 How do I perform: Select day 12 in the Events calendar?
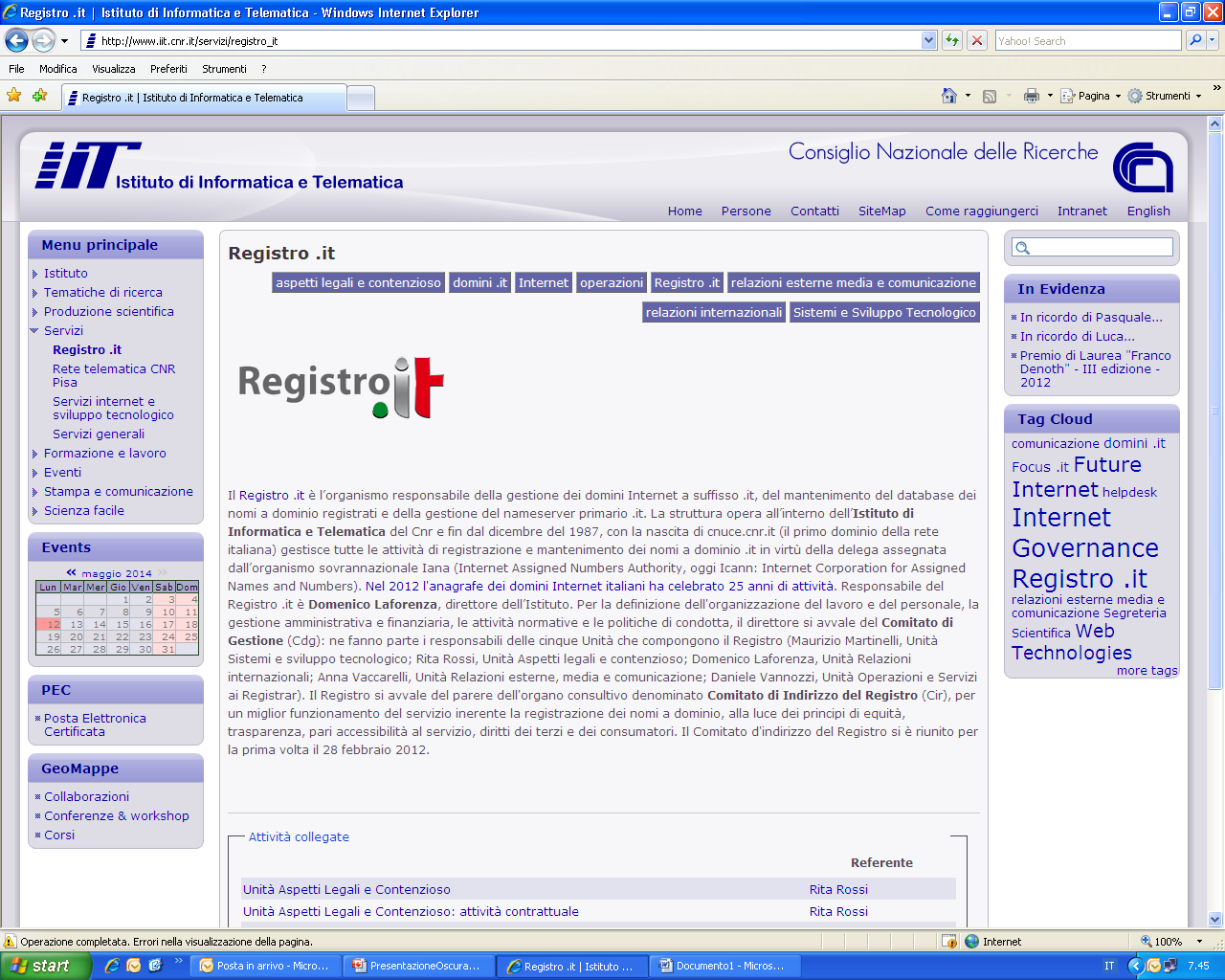click(x=50, y=624)
